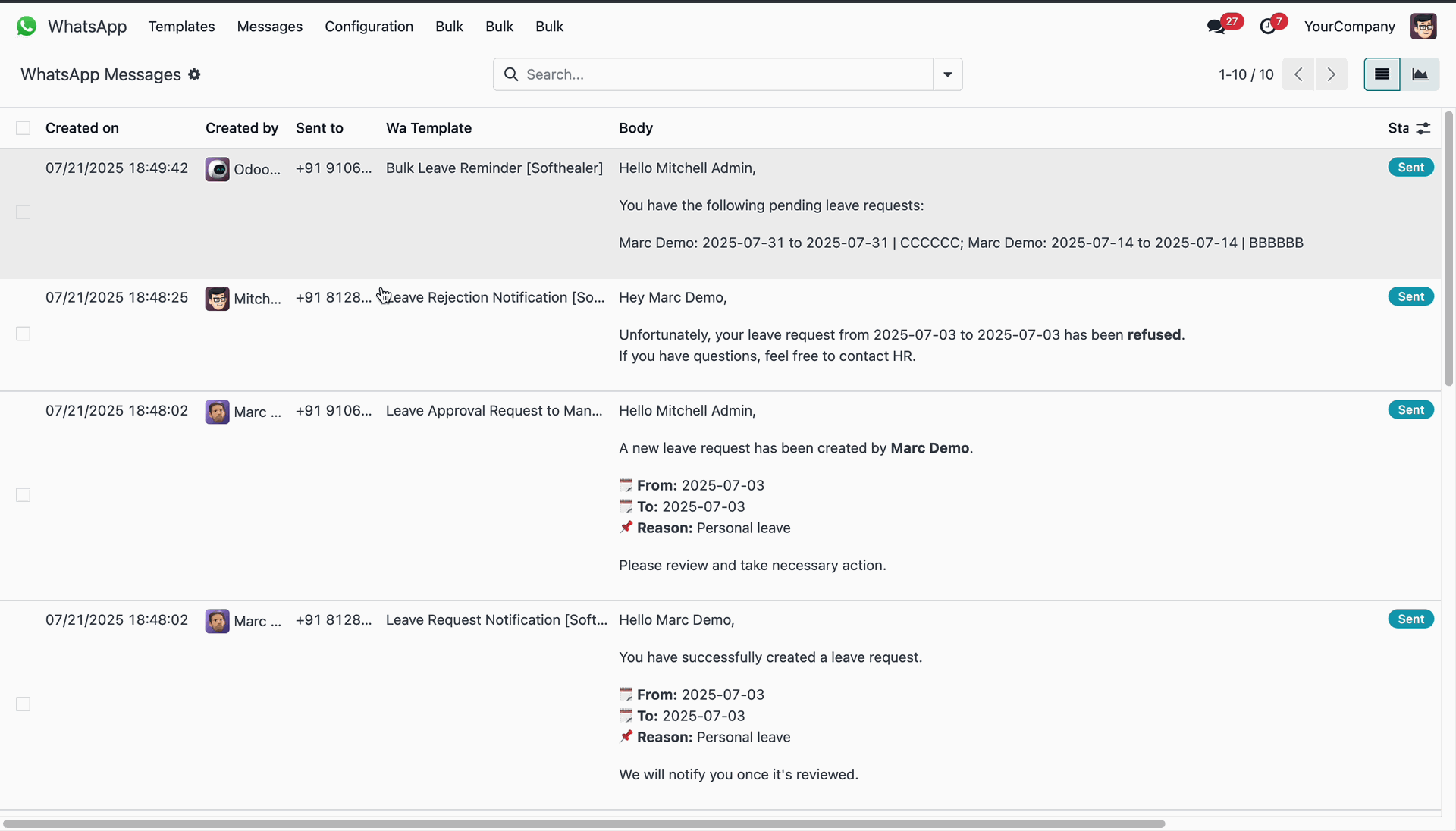Open the activities clock icon

1267,27
